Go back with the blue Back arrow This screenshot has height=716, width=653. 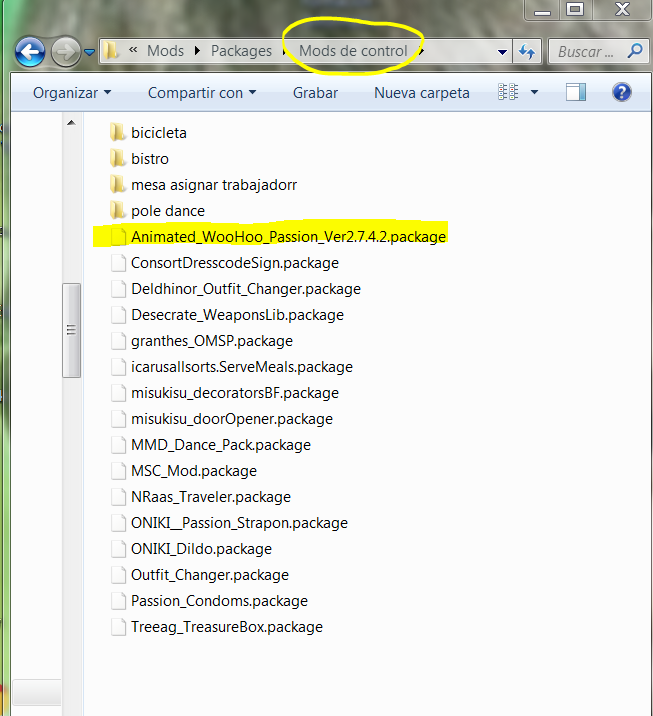[x=30, y=52]
